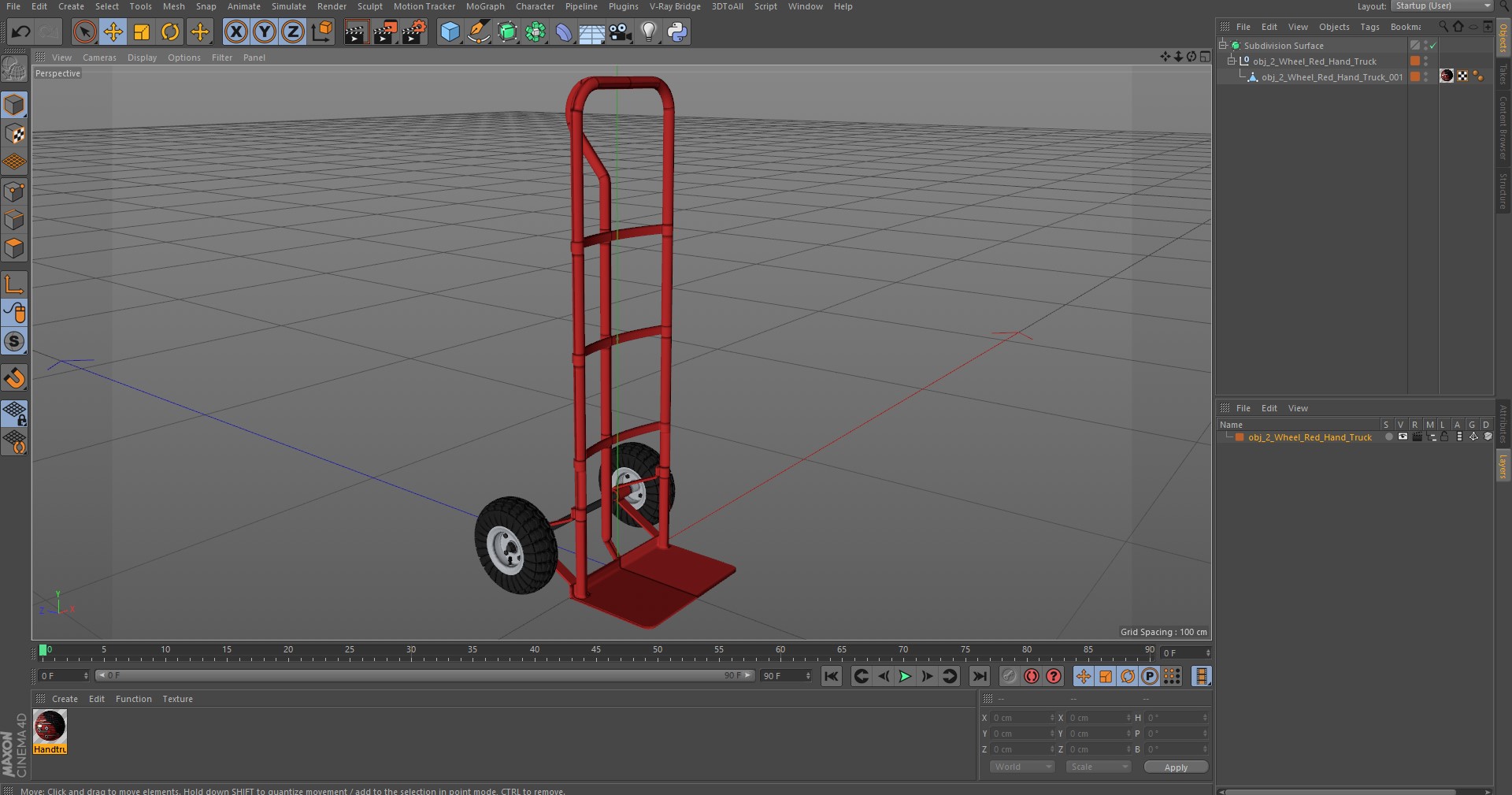Click Render View clapboard icon
Viewport: 1512px width, 795px height.
point(356,32)
